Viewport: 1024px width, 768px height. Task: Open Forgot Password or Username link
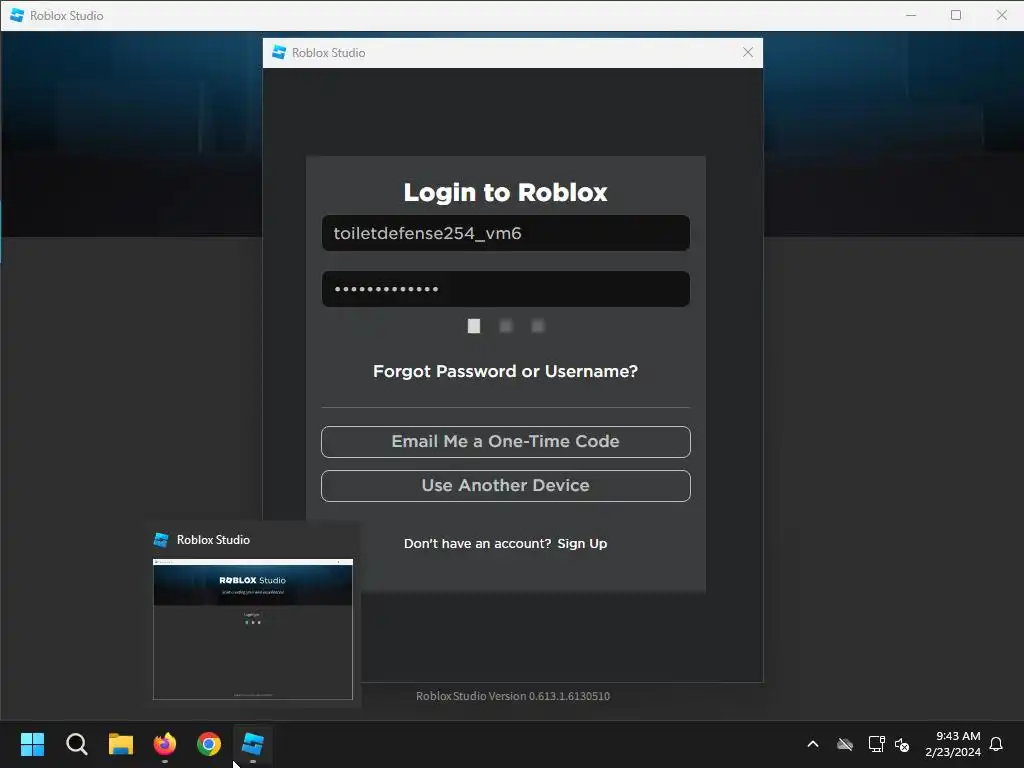tap(505, 371)
